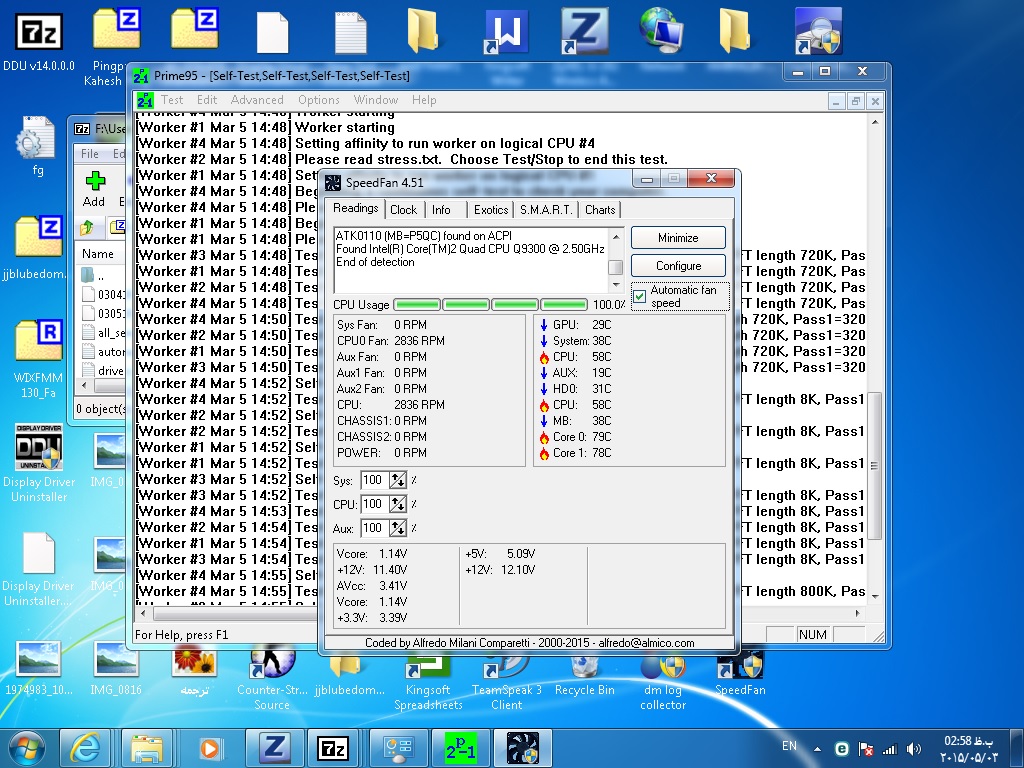This screenshot has width=1024, height=768.
Task: Open the Exotics tab
Action: click(490, 210)
